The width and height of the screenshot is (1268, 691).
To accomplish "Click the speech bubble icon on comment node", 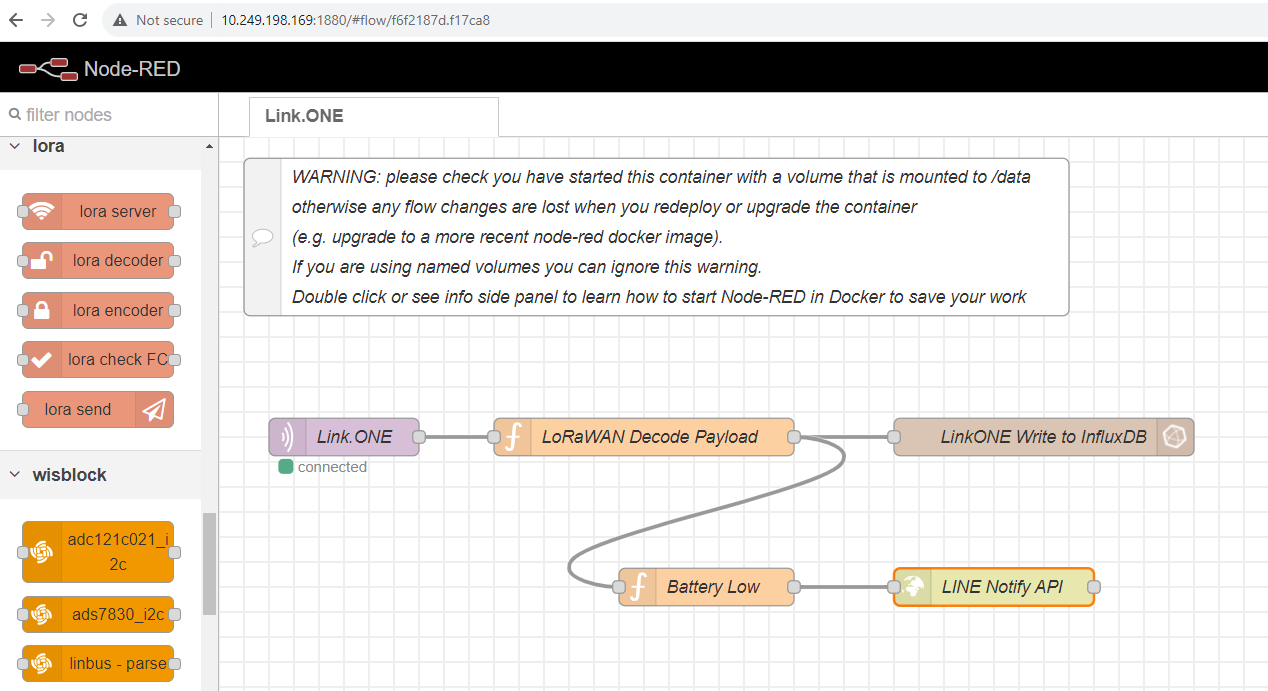I will [263, 238].
